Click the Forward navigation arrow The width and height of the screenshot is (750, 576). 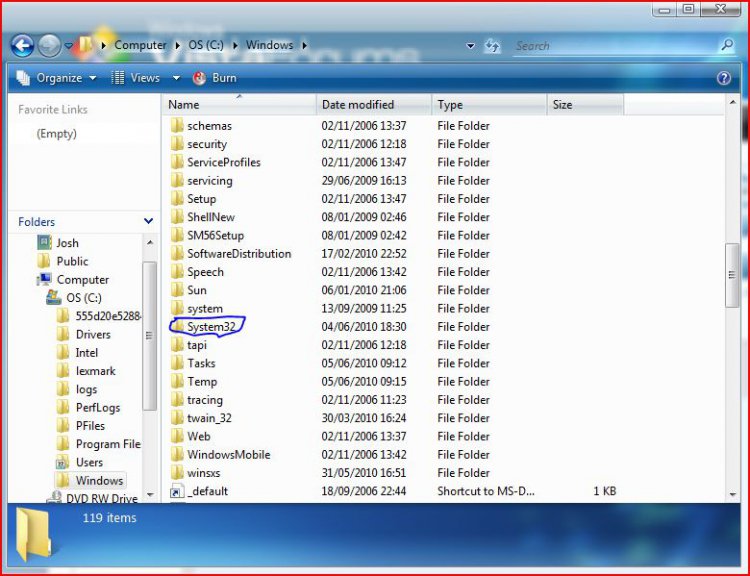(x=49, y=46)
